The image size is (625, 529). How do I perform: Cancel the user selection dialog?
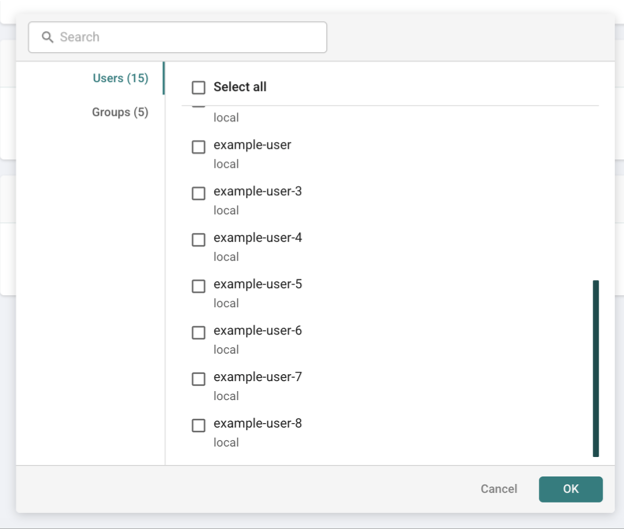tap(499, 489)
